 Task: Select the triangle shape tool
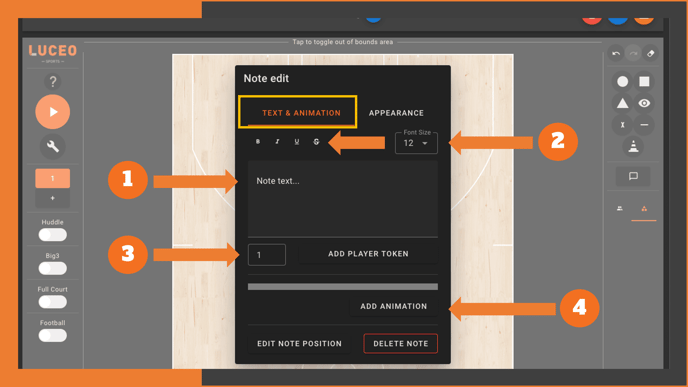tap(622, 103)
